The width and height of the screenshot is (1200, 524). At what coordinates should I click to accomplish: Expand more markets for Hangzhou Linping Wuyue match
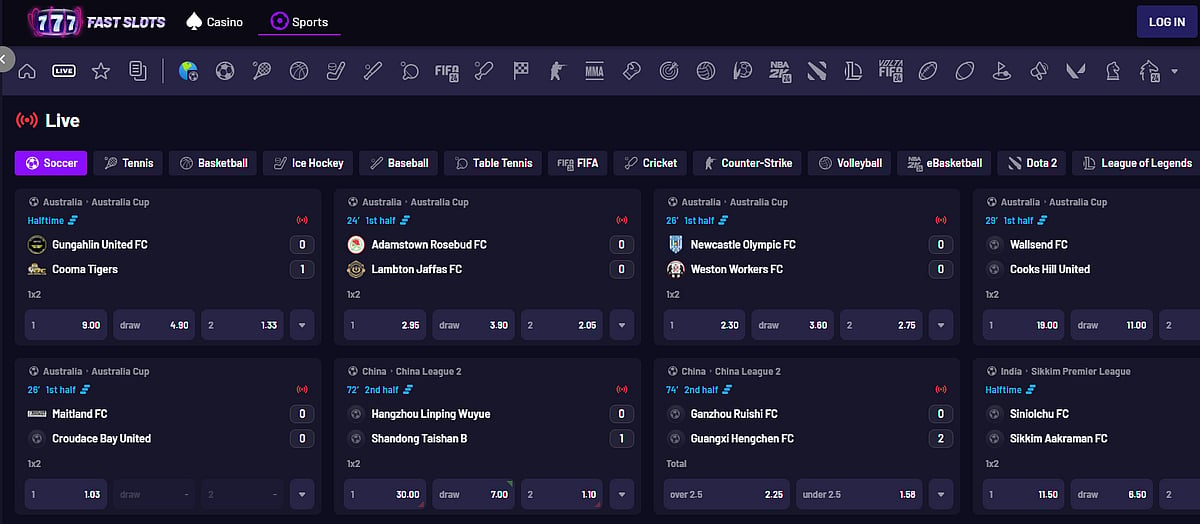click(x=621, y=494)
